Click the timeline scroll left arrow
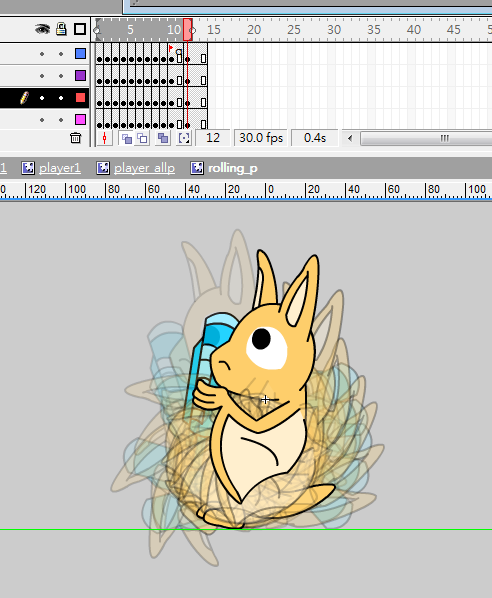The image size is (492, 598). (350, 138)
